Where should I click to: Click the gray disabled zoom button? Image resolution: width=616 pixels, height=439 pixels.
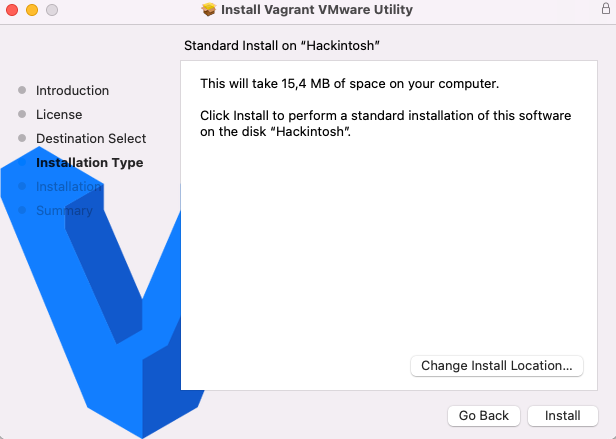click(x=52, y=10)
